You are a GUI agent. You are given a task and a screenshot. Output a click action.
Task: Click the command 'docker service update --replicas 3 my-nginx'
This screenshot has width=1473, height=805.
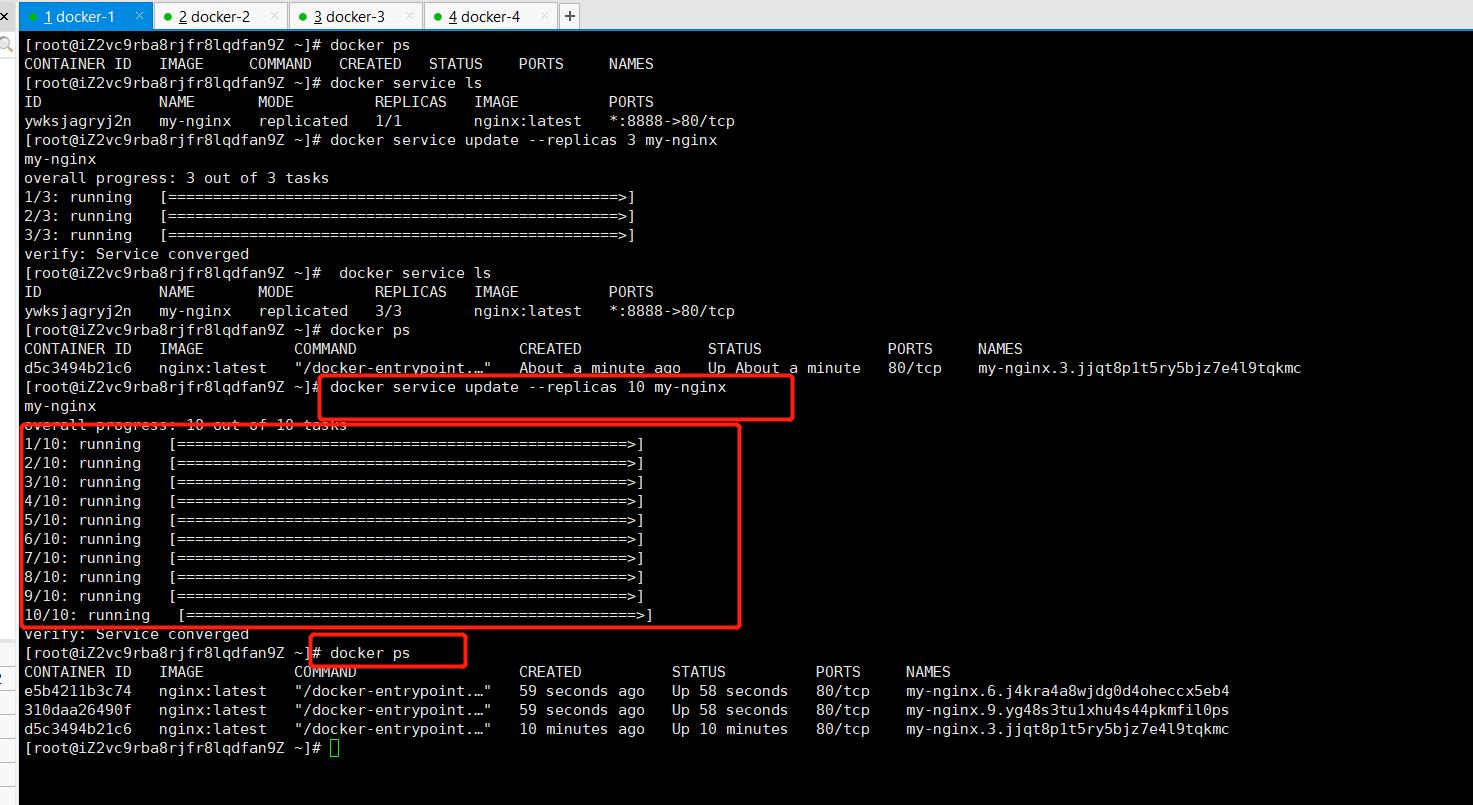tap(523, 140)
